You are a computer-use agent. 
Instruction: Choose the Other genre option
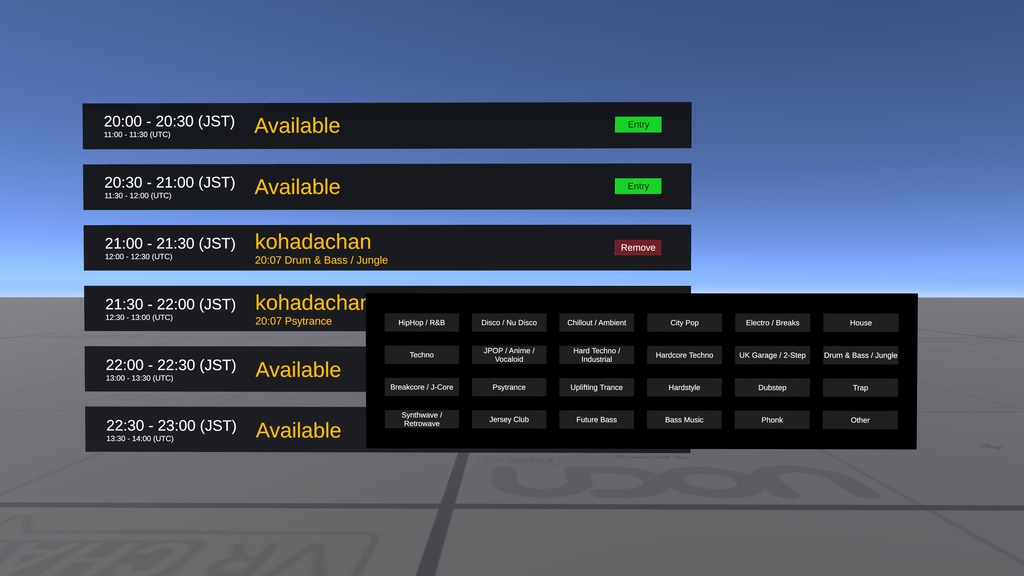click(x=860, y=419)
